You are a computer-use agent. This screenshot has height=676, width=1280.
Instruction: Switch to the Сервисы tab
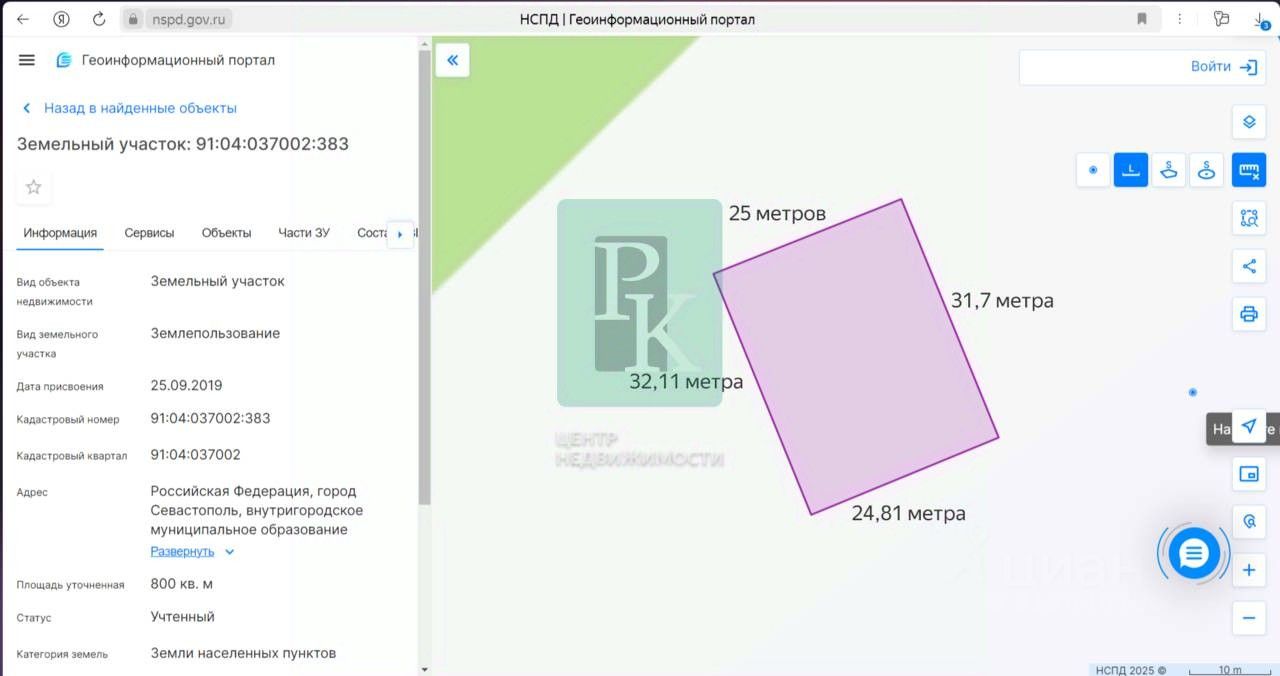[x=149, y=233]
